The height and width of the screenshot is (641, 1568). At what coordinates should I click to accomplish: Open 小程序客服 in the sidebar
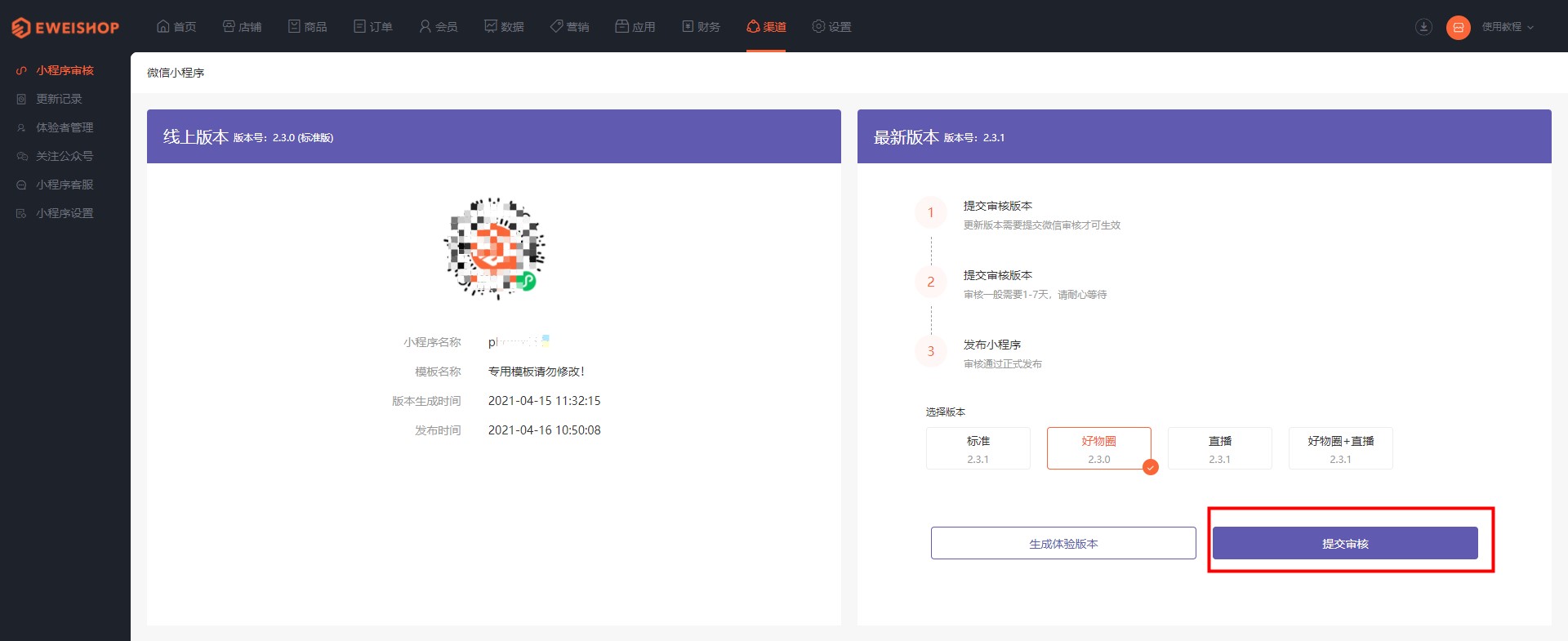coord(65,185)
